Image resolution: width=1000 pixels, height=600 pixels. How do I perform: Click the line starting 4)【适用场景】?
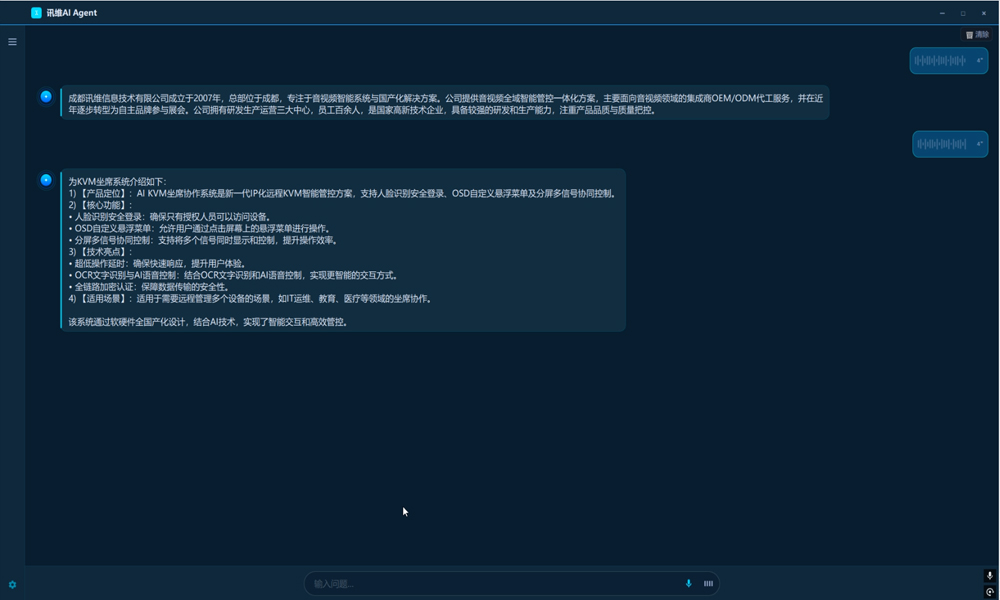coord(251,298)
